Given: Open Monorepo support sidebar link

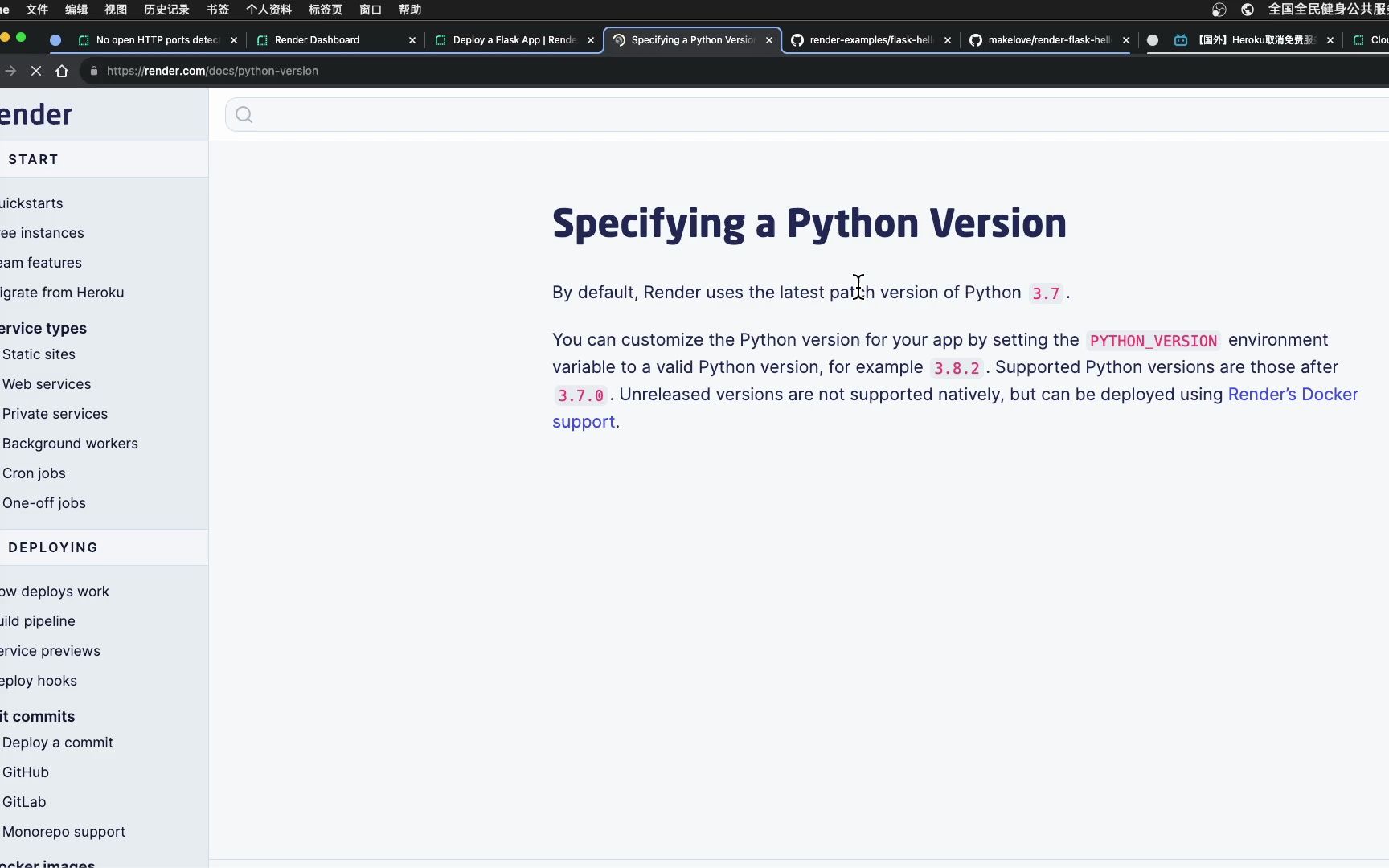Looking at the screenshot, I should click(64, 832).
